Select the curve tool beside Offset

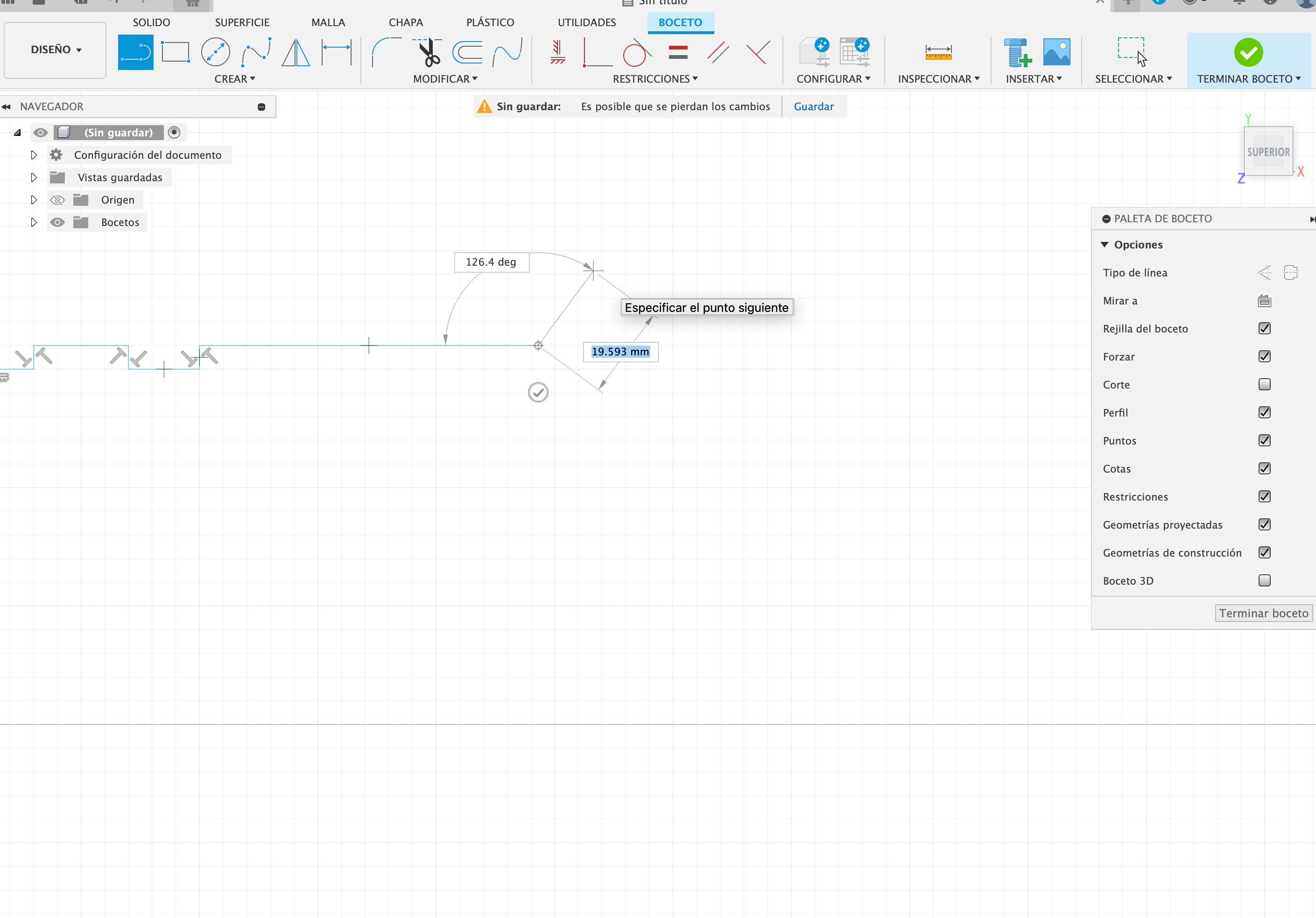click(508, 52)
